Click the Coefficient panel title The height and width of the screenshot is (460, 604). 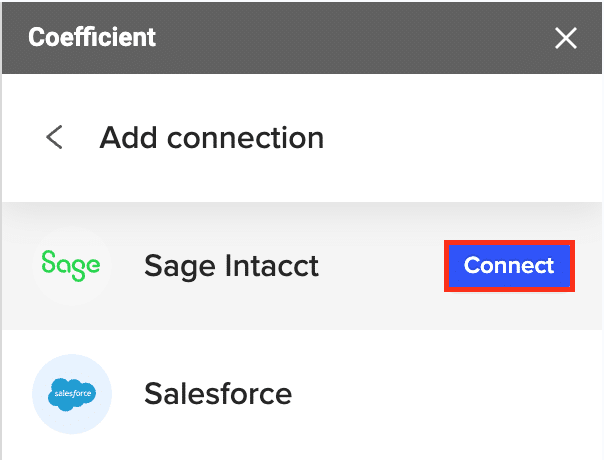point(92,38)
